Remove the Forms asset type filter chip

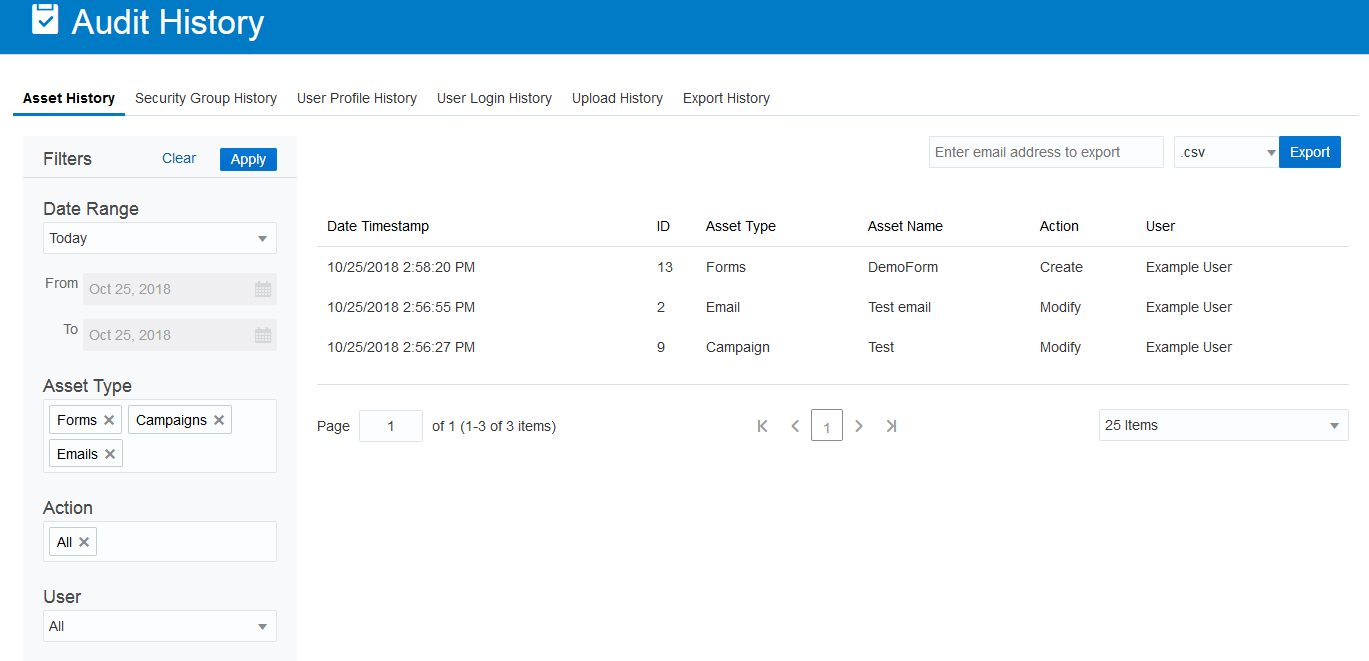(110, 419)
